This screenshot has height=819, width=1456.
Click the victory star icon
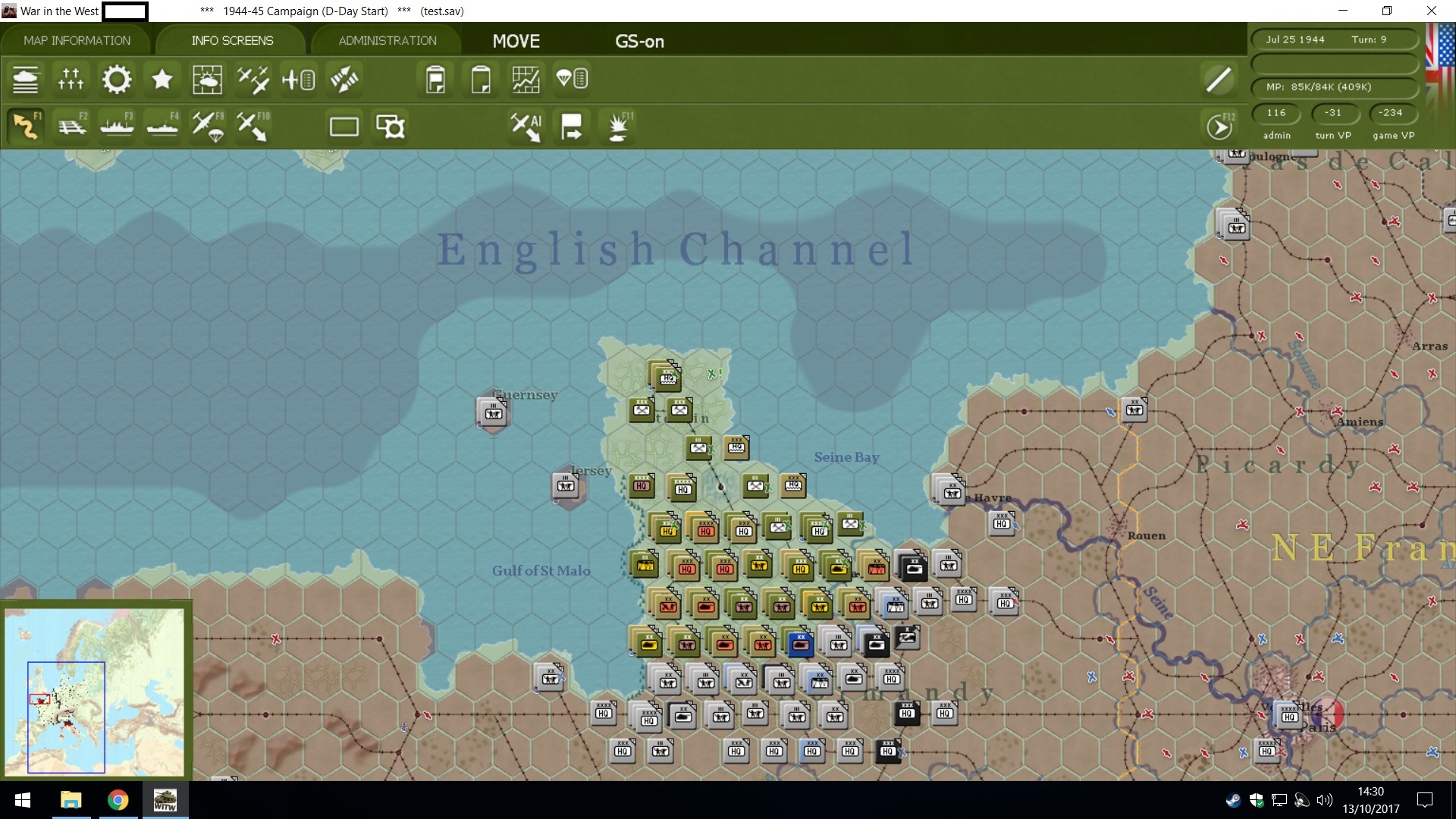[x=162, y=80]
